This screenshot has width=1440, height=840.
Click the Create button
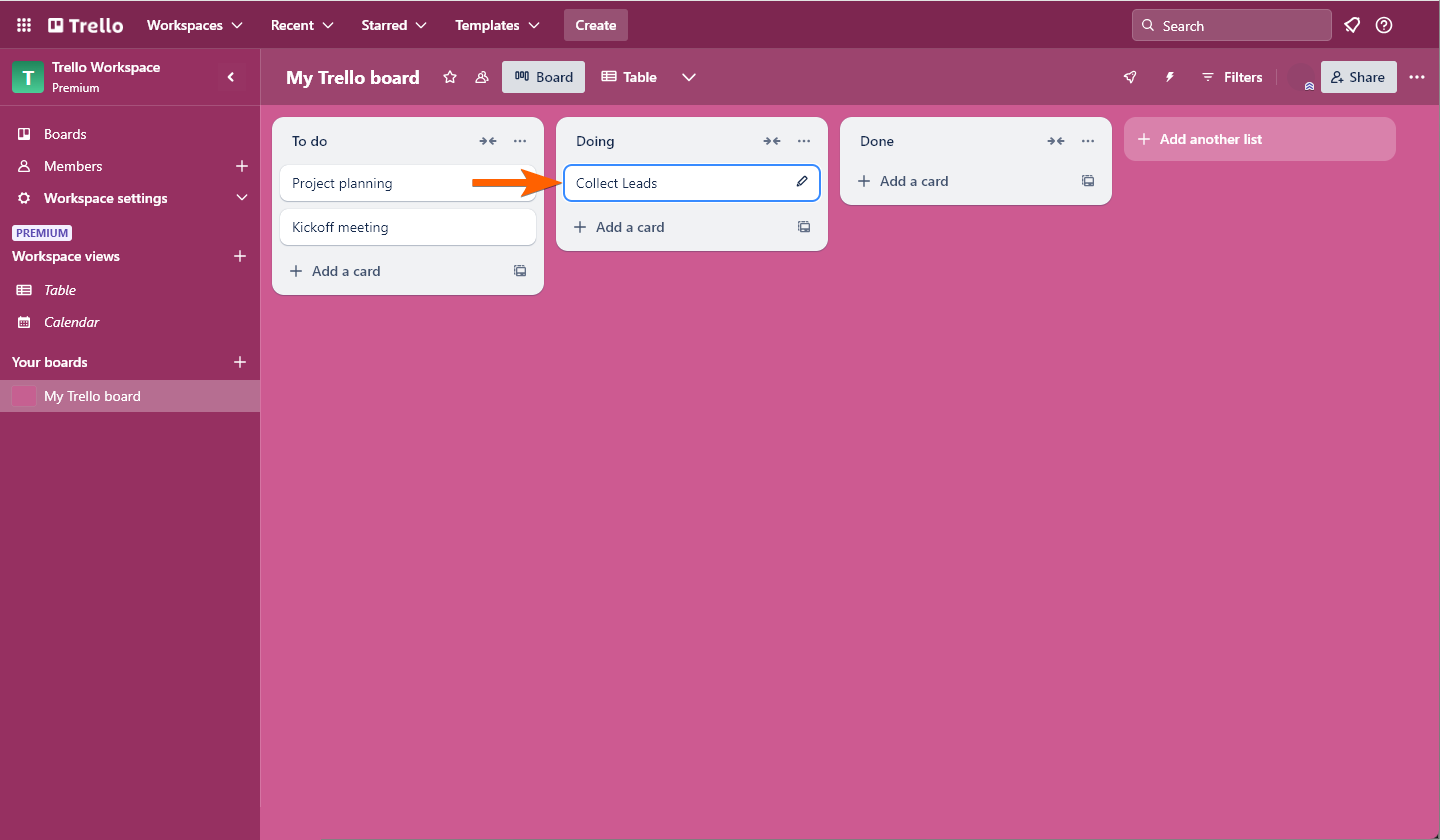(x=596, y=25)
